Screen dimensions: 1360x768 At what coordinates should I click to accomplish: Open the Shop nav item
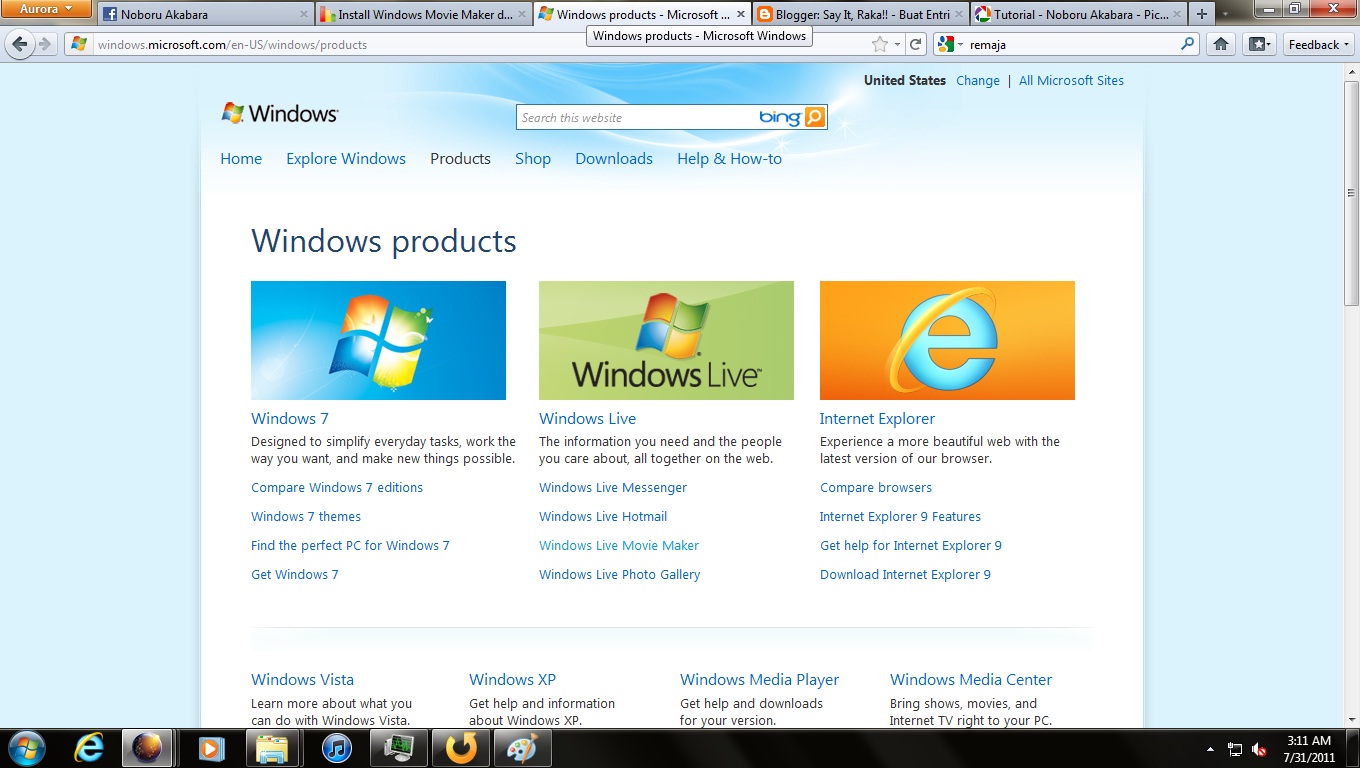[533, 159]
